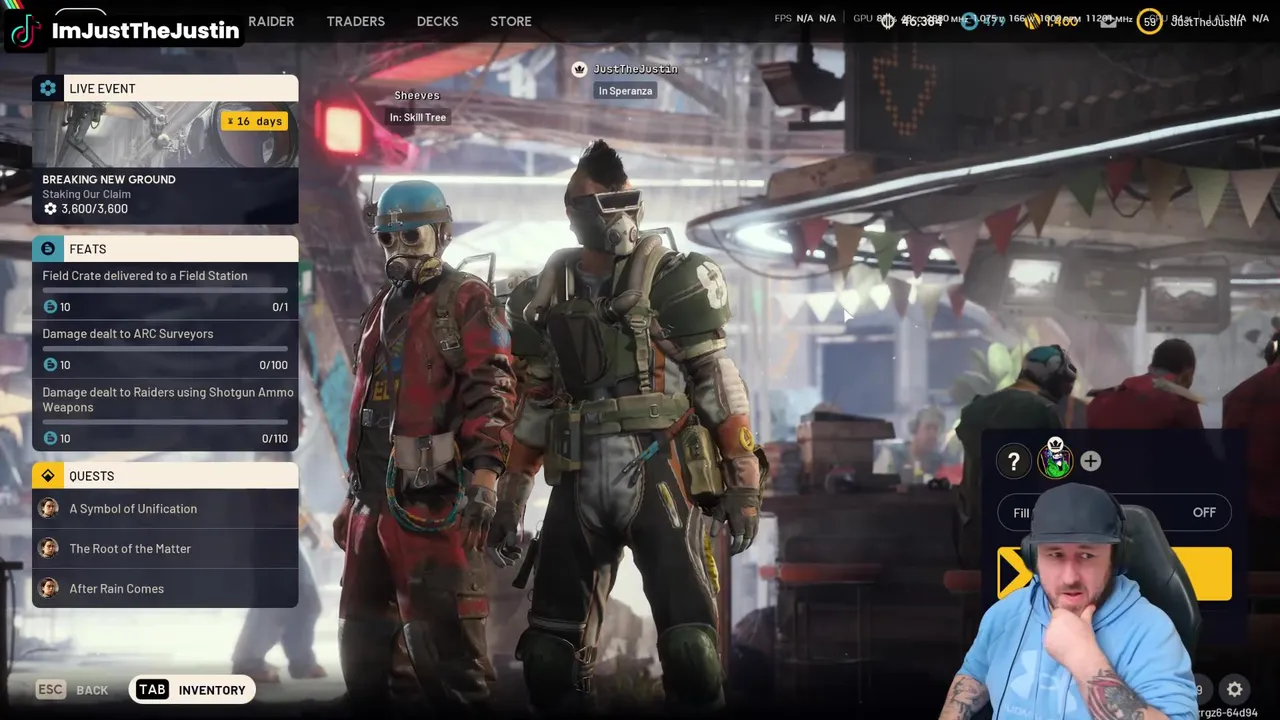
Task: Click the Feats header icon
Action: click(48, 249)
